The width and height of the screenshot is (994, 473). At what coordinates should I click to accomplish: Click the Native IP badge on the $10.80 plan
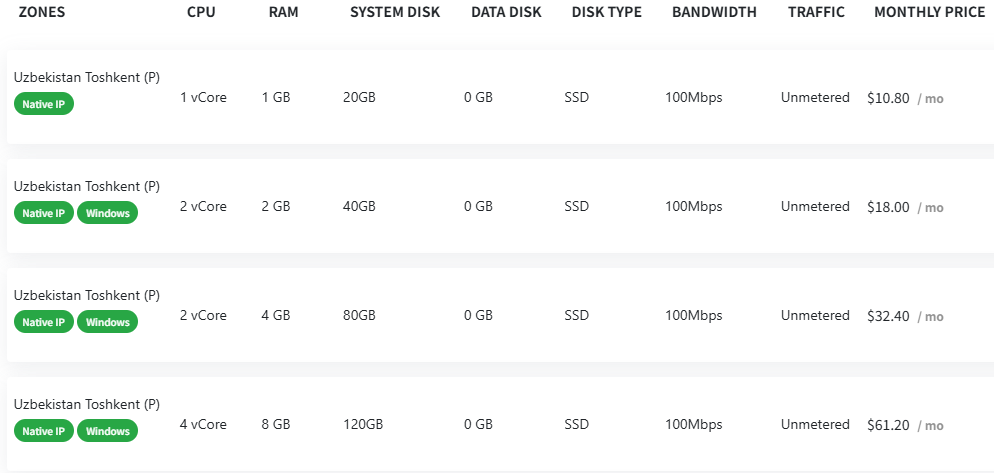(x=44, y=103)
